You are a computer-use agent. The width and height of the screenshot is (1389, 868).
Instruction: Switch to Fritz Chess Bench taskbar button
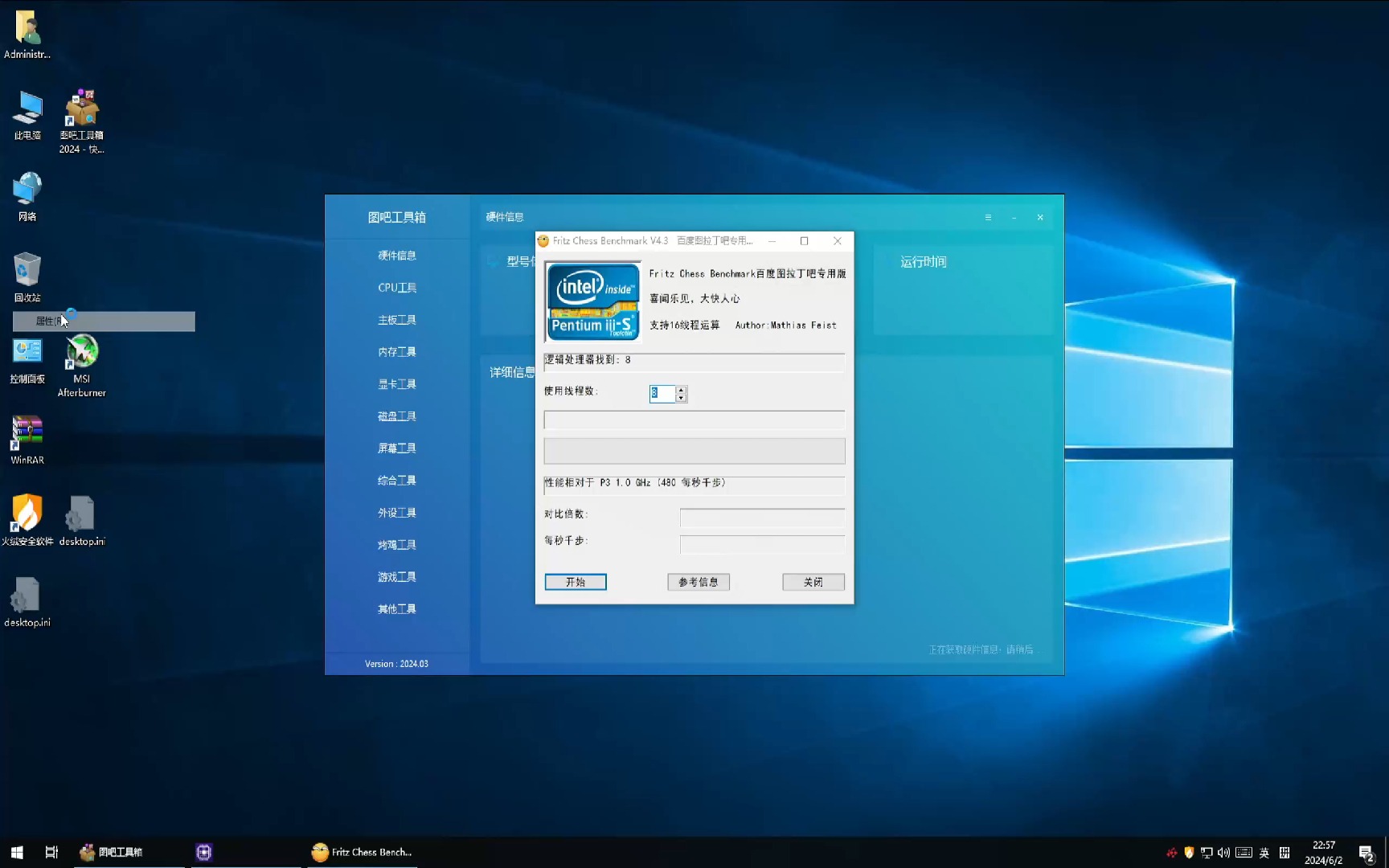pyautogui.click(x=362, y=852)
